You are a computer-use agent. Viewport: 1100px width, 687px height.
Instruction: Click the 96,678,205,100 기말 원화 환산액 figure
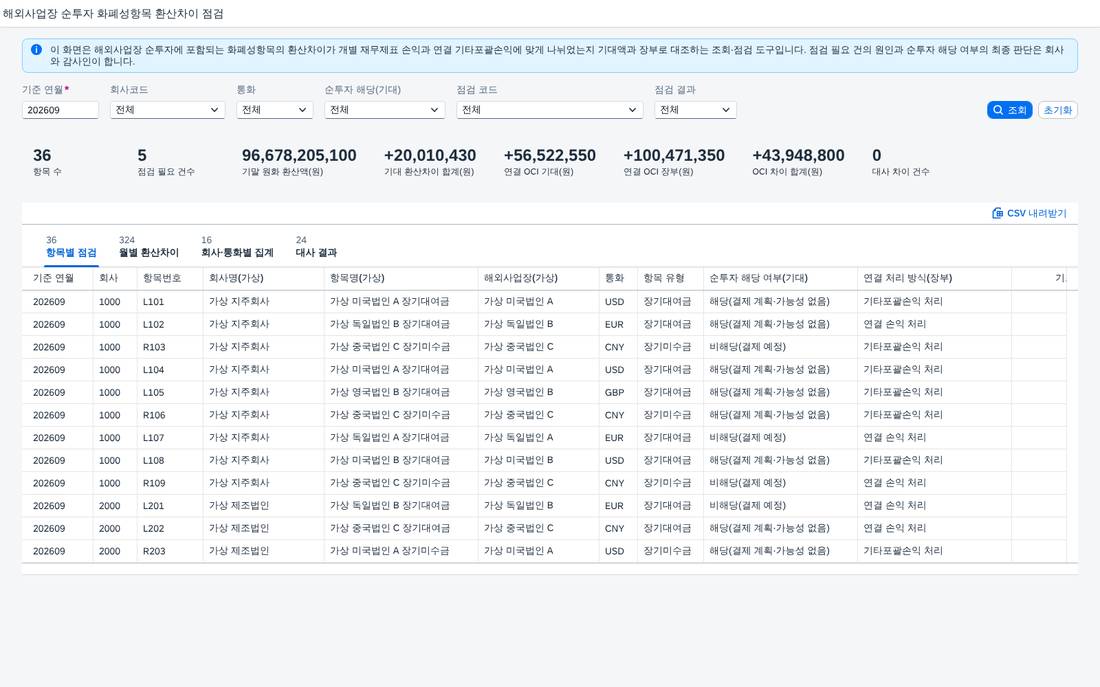(x=299, y=156)
